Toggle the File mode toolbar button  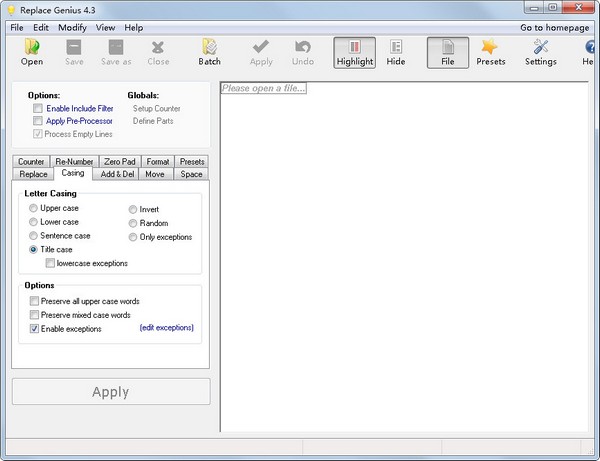tap(448, 53)
